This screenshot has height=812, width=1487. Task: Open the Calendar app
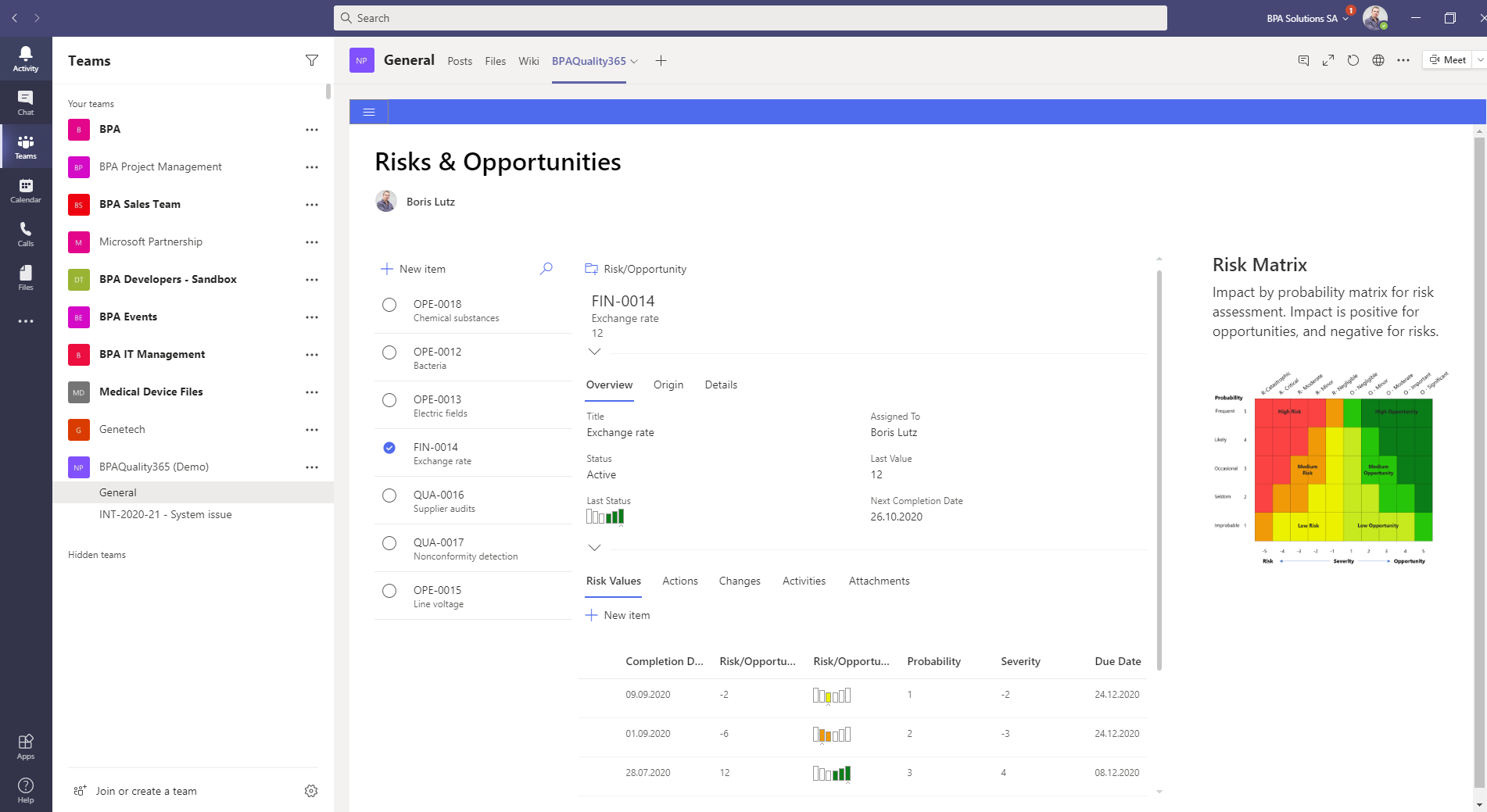26,190
